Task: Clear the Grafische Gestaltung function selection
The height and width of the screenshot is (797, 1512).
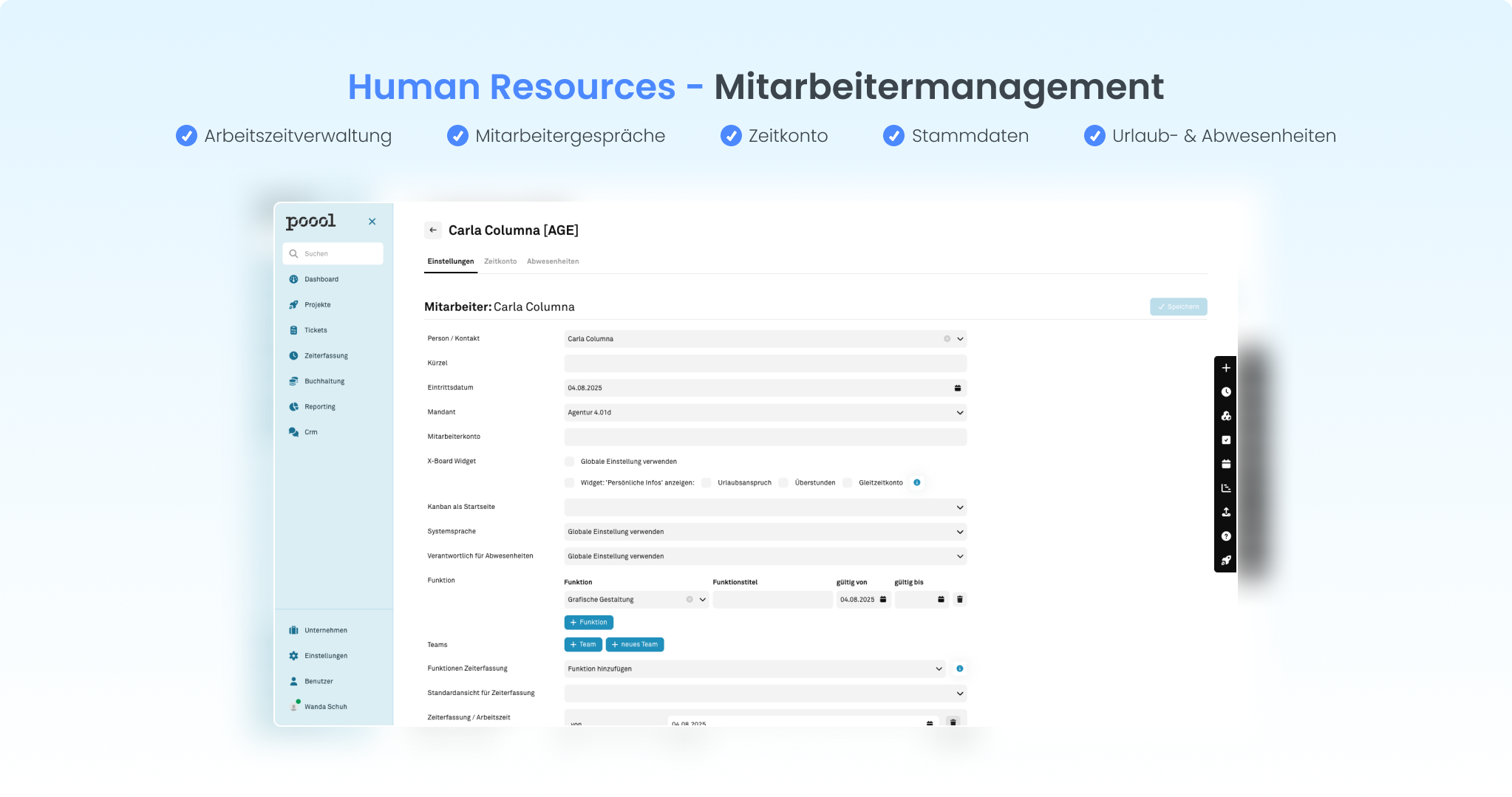Action: pos(689,600)
